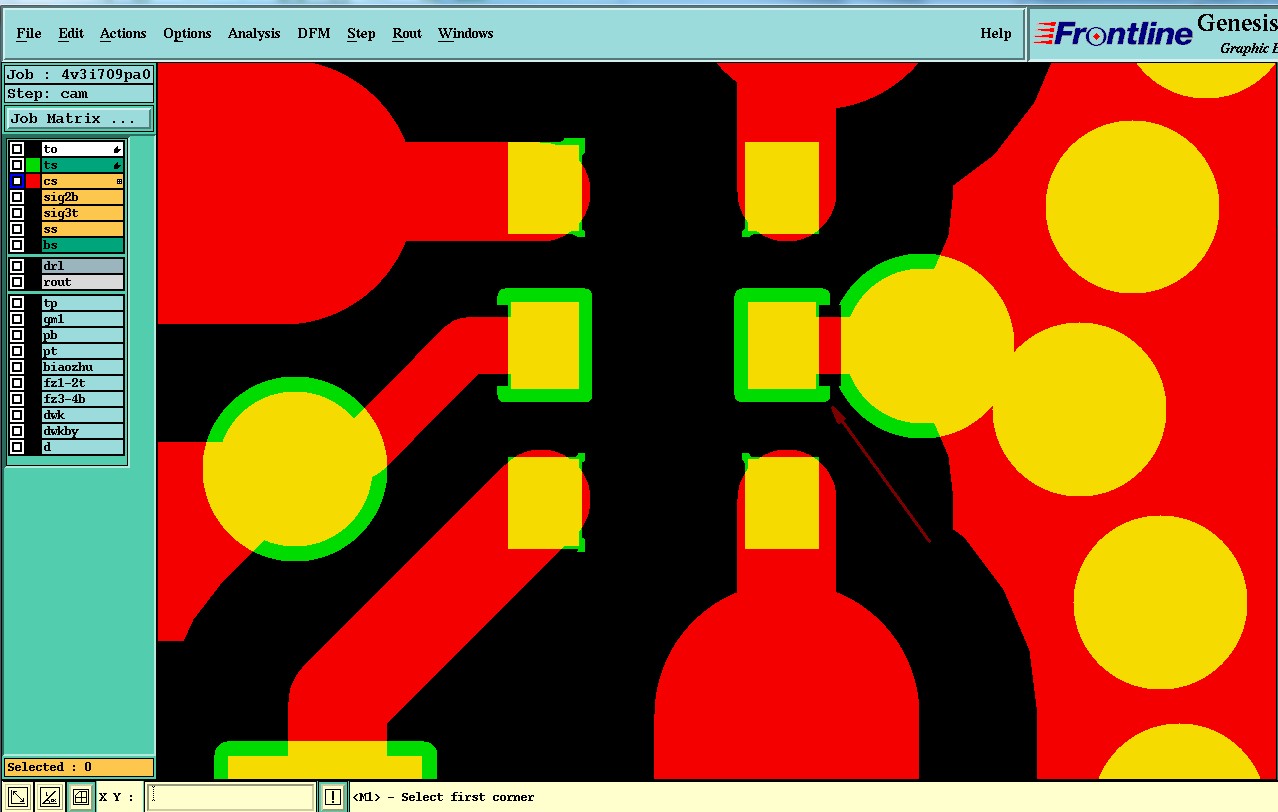Select the 'fz1-2t' layer name
1278x812 pixels.
83,383
